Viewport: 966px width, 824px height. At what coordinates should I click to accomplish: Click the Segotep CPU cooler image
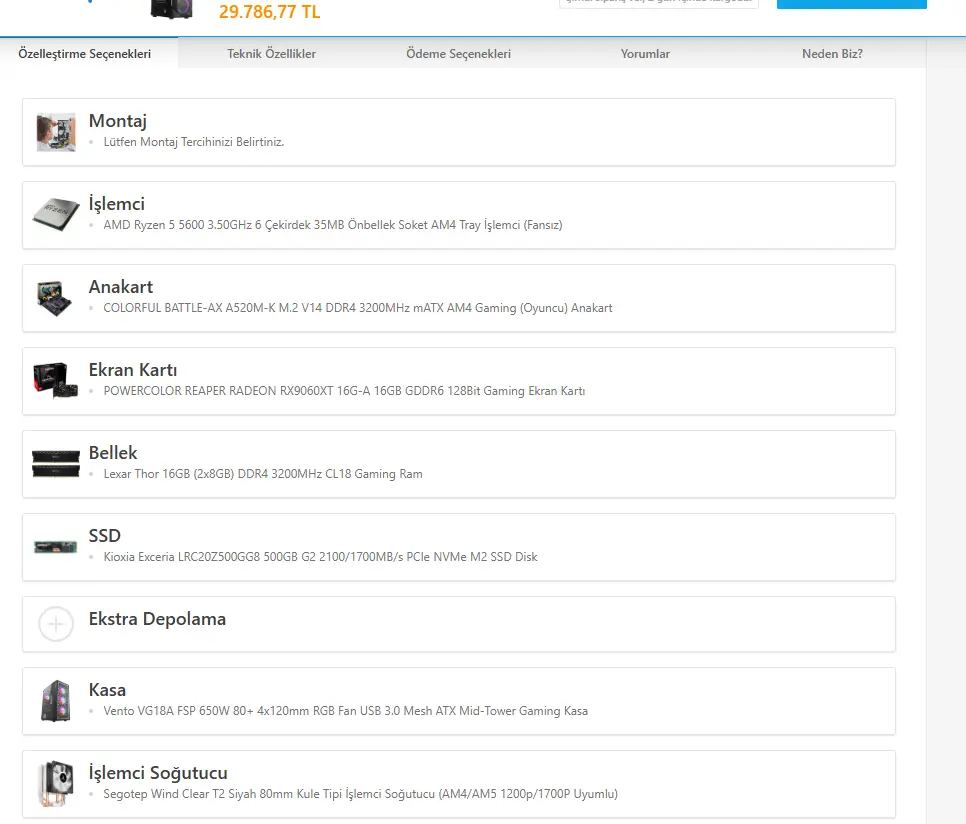point(56,783)
